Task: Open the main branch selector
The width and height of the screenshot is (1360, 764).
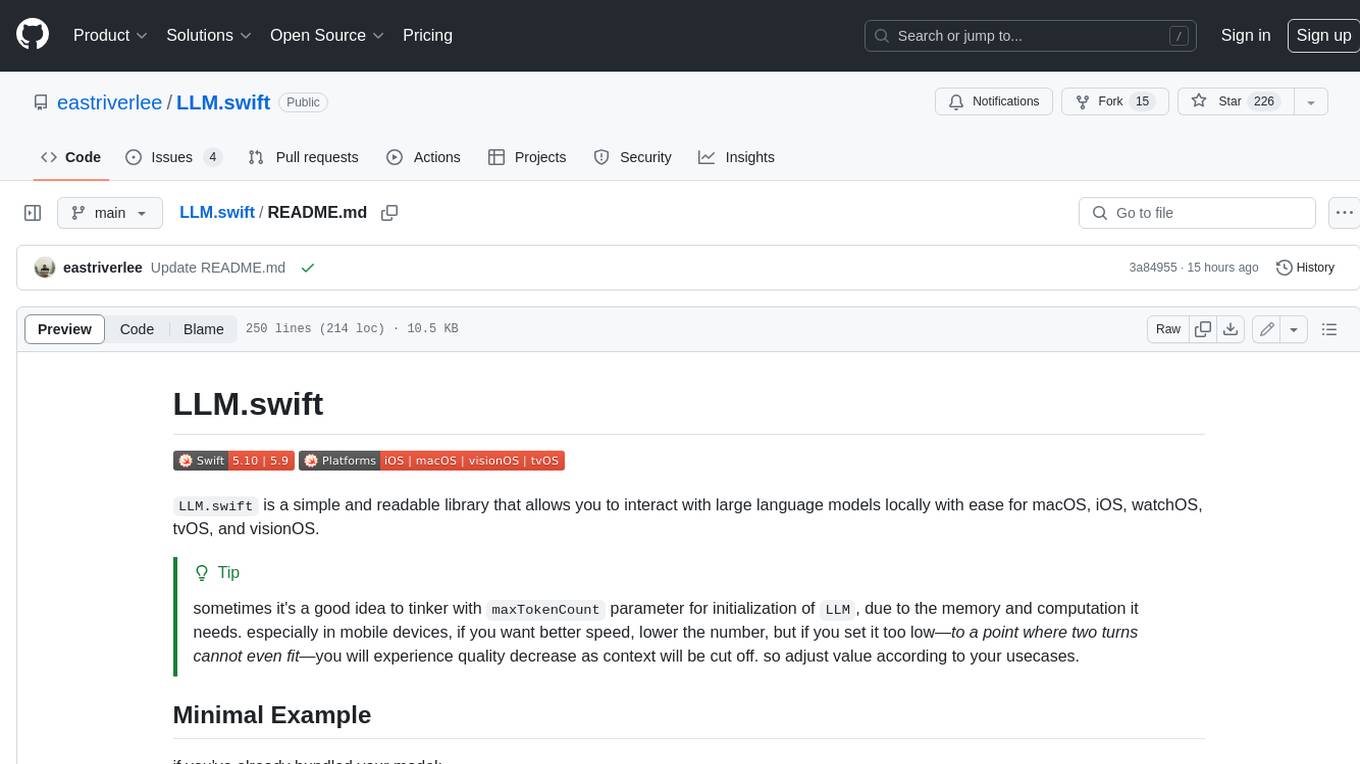Action: click(x=110, y=213)
